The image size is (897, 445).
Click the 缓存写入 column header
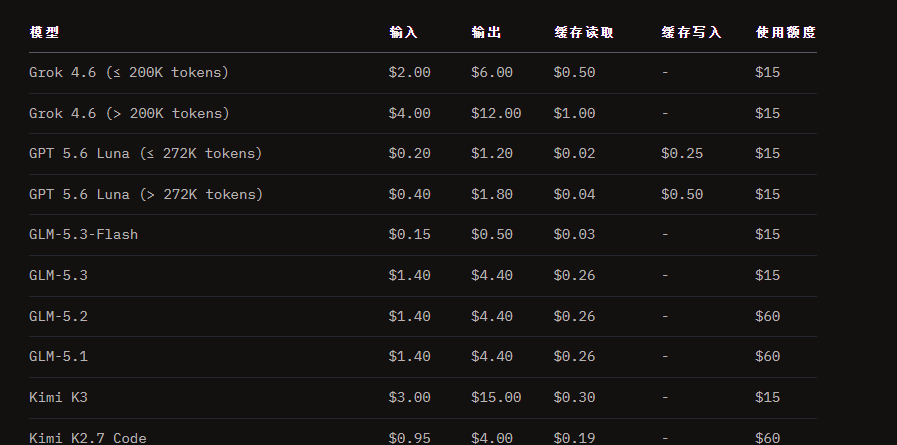691,33
